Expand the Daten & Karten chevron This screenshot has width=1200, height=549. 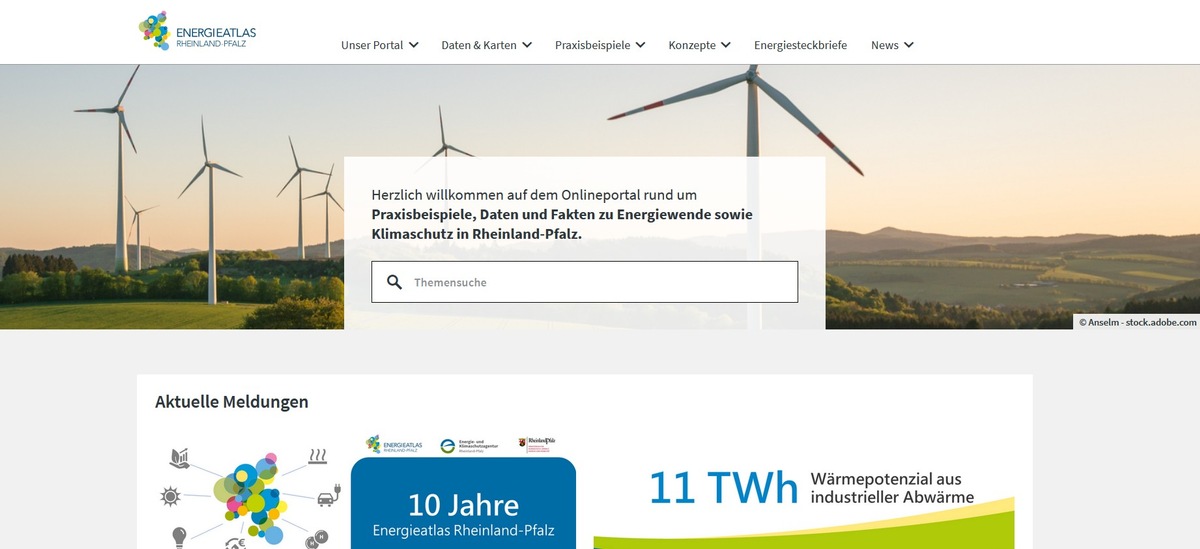(527, 45)
